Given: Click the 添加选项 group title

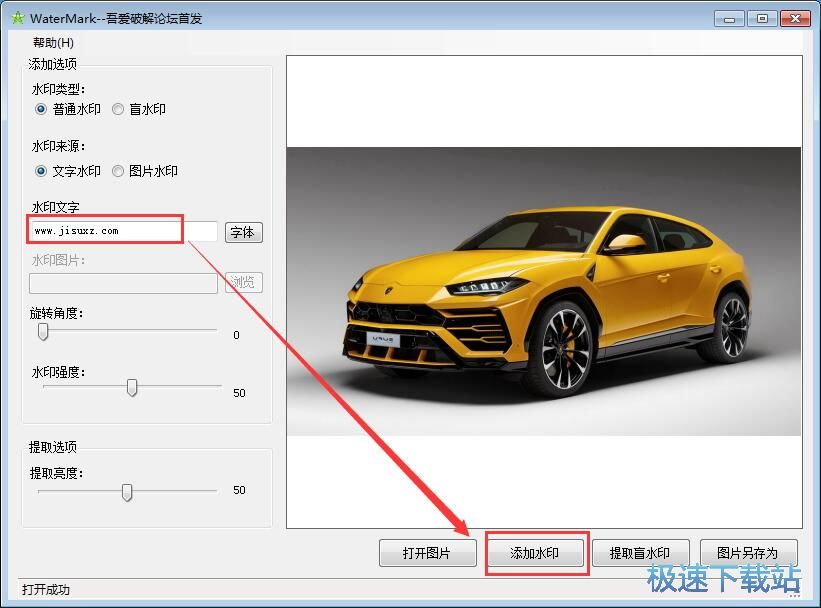Looking at the screenshot, I should (x=53, y=64).
